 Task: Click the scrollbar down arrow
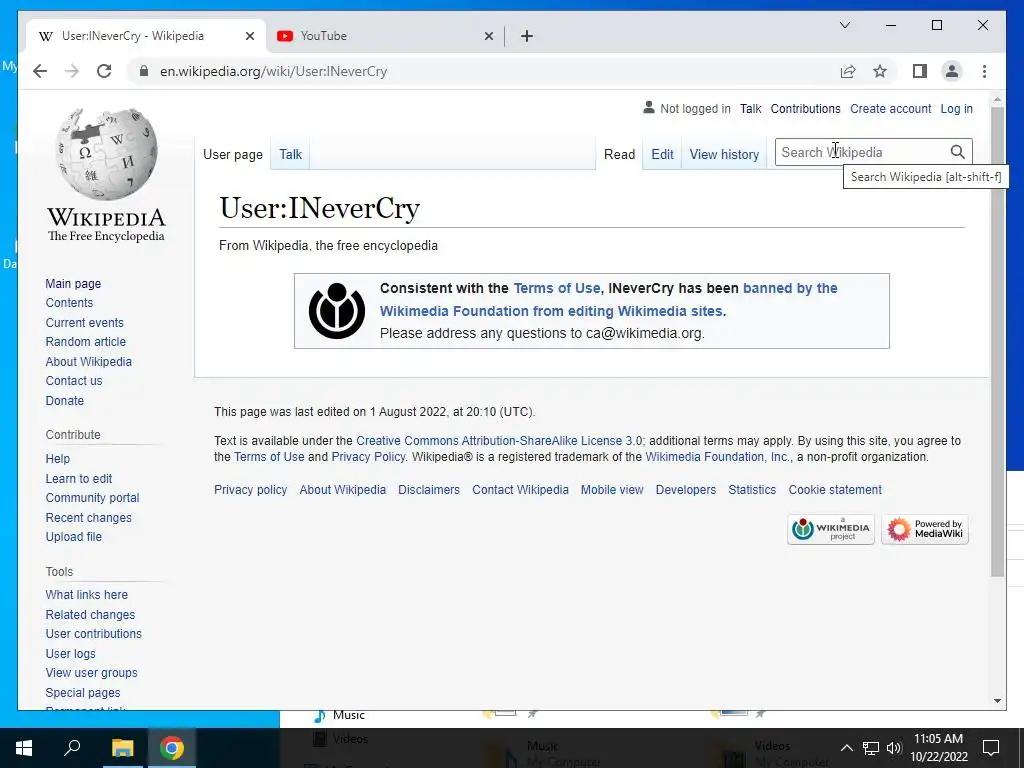[x=997, y=701]
